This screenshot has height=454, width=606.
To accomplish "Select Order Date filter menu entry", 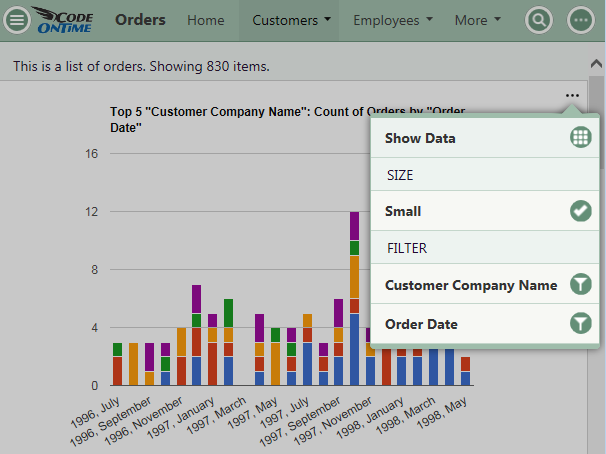I will [422, 324].
